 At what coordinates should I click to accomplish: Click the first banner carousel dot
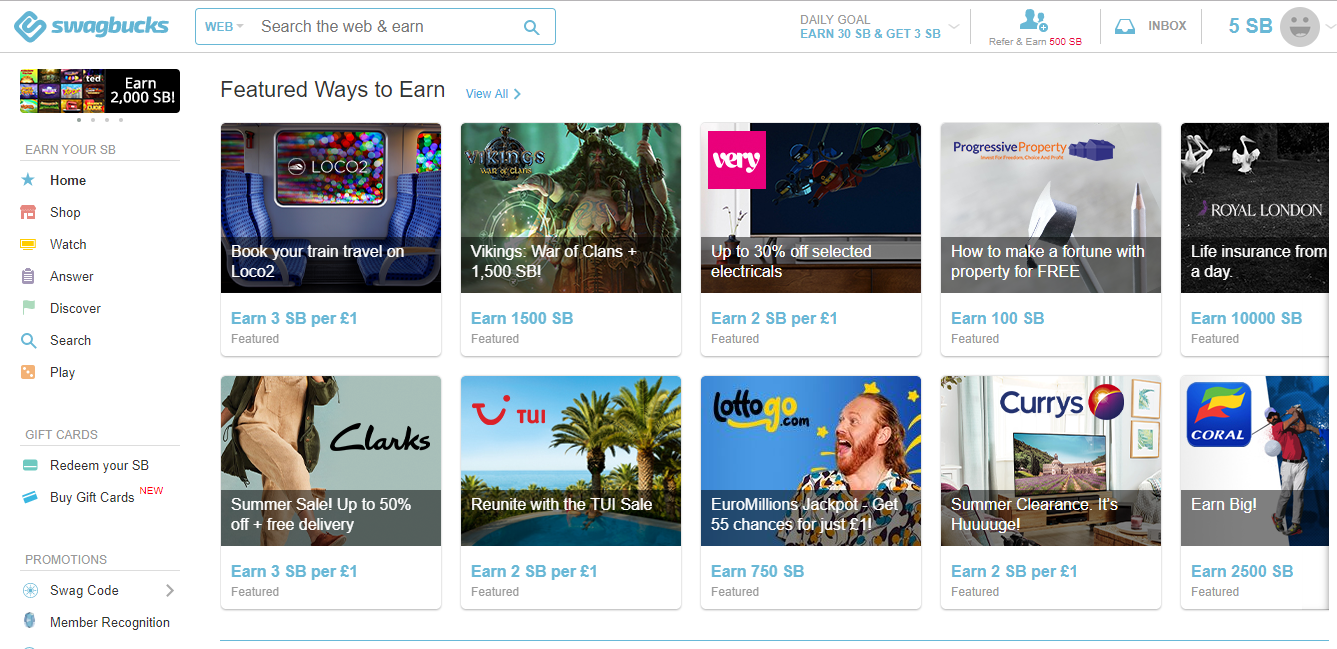79,120
